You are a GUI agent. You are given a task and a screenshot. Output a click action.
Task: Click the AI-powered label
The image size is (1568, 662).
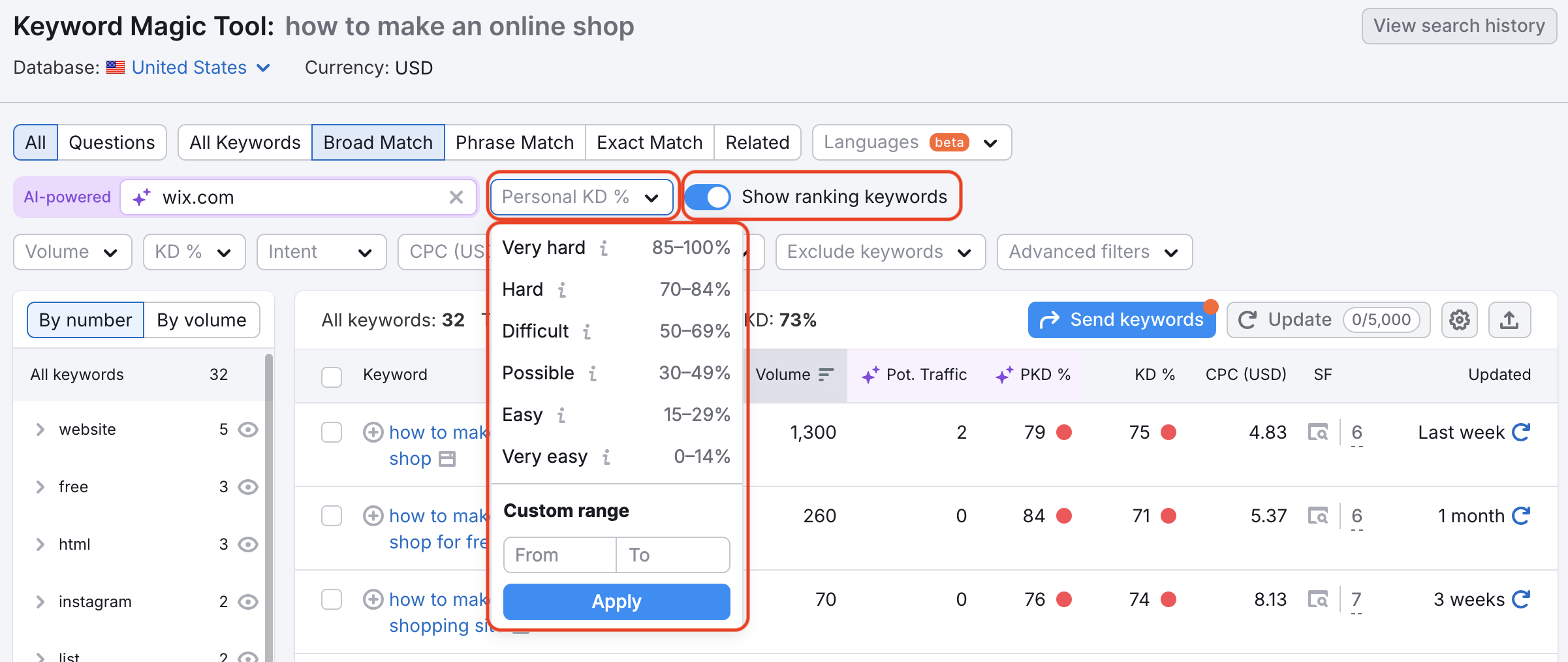point(67,197)
